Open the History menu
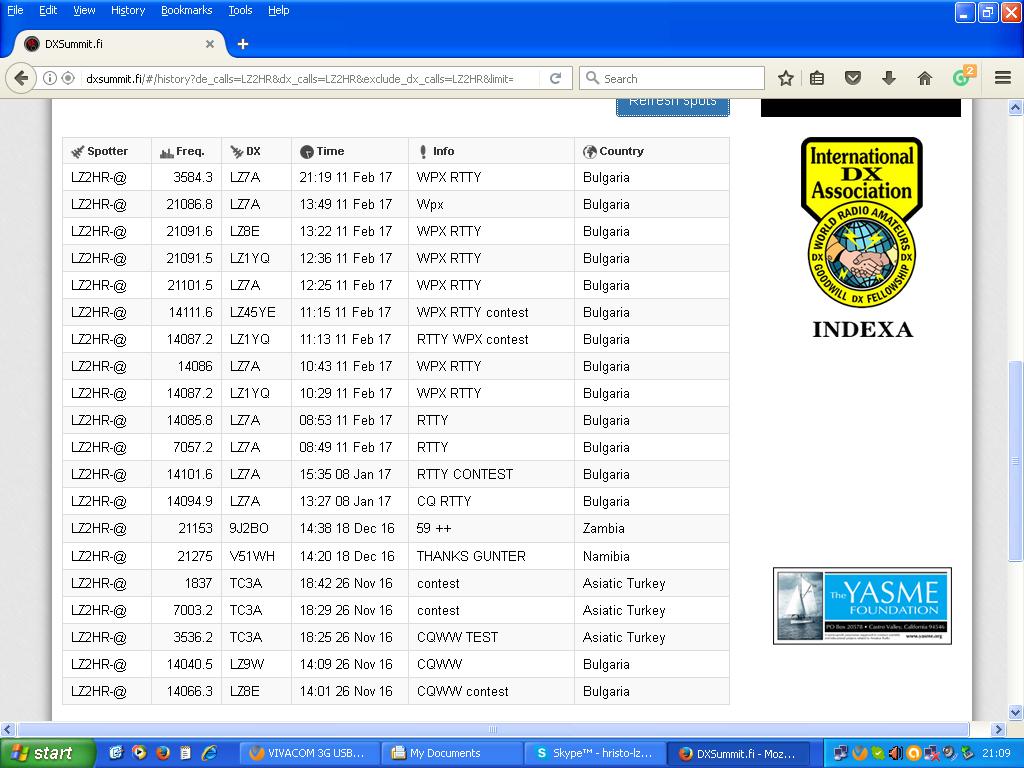The image size is (1024, 768). (128, 10)
